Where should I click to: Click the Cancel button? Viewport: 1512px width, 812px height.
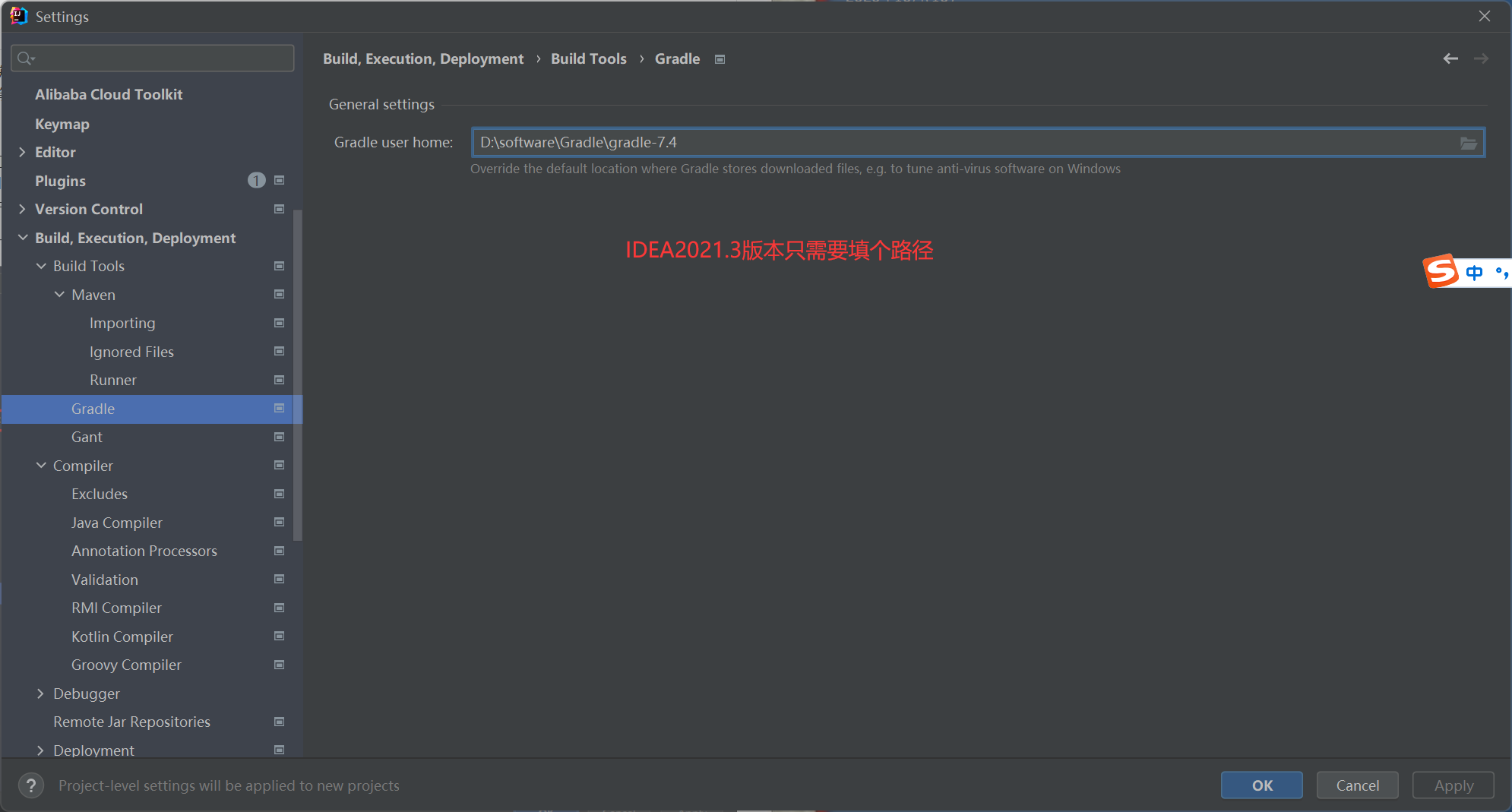click(x=1358, y=785)
